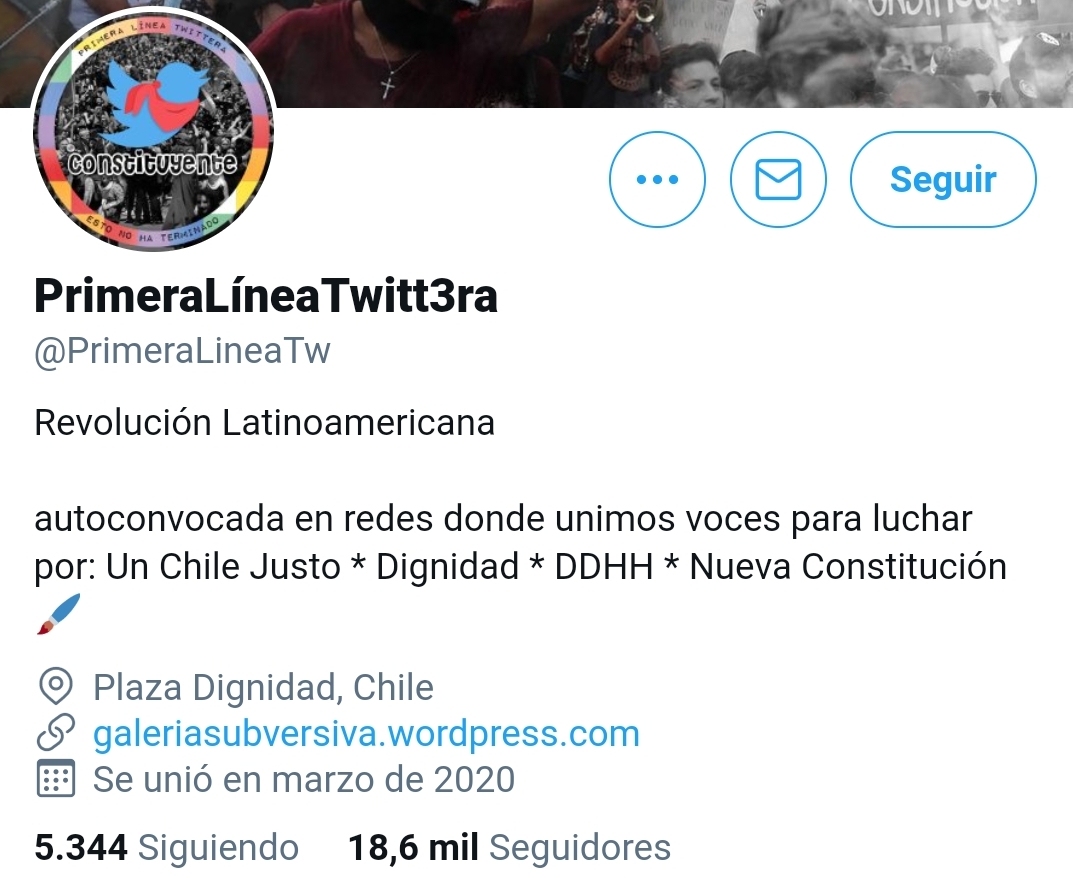
Task: Open galeriasubversiva.wordpress.com link
Action: pos(366,733)
